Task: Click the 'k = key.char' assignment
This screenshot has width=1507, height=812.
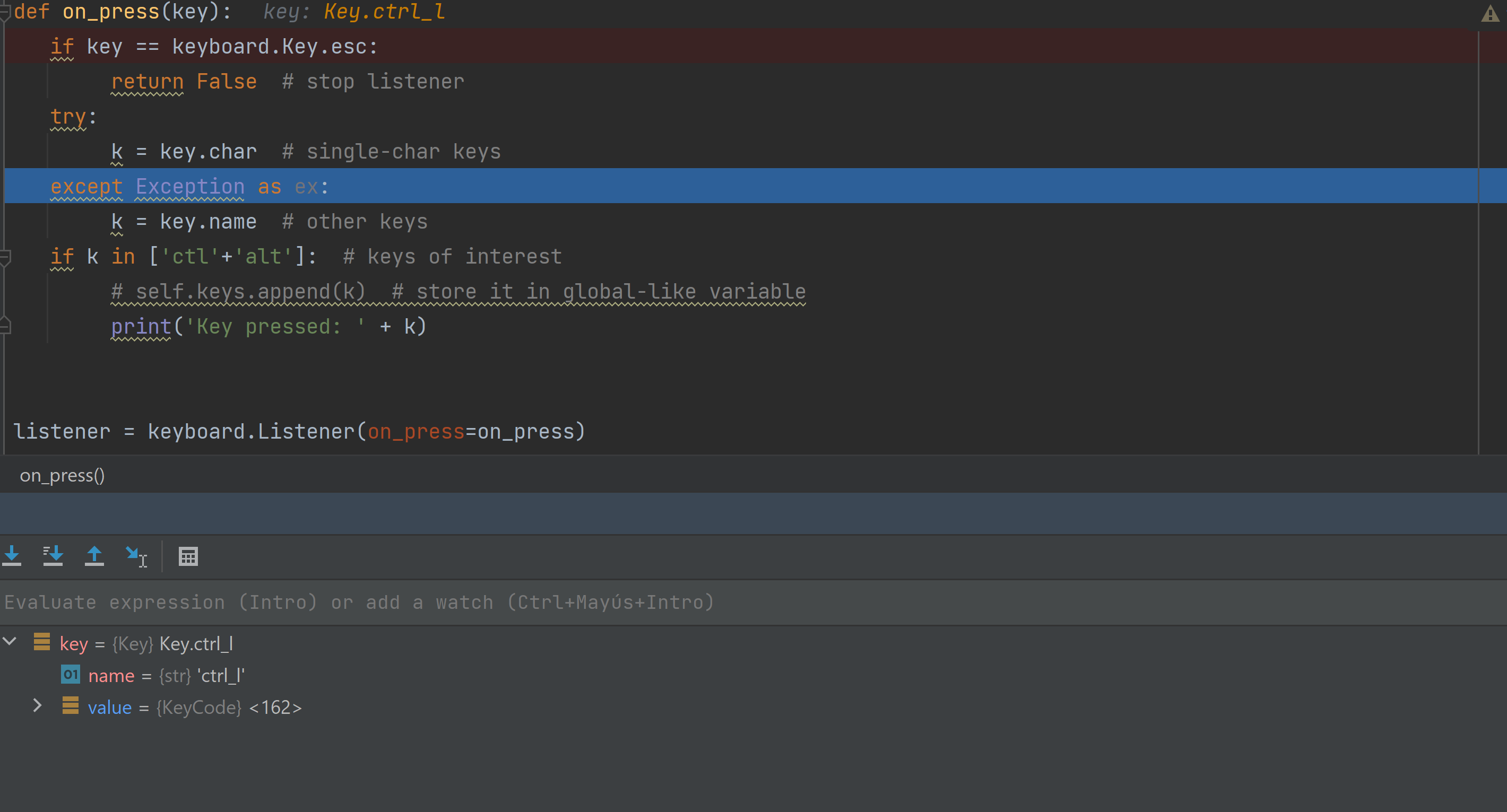Action: [x=184, y=151]
